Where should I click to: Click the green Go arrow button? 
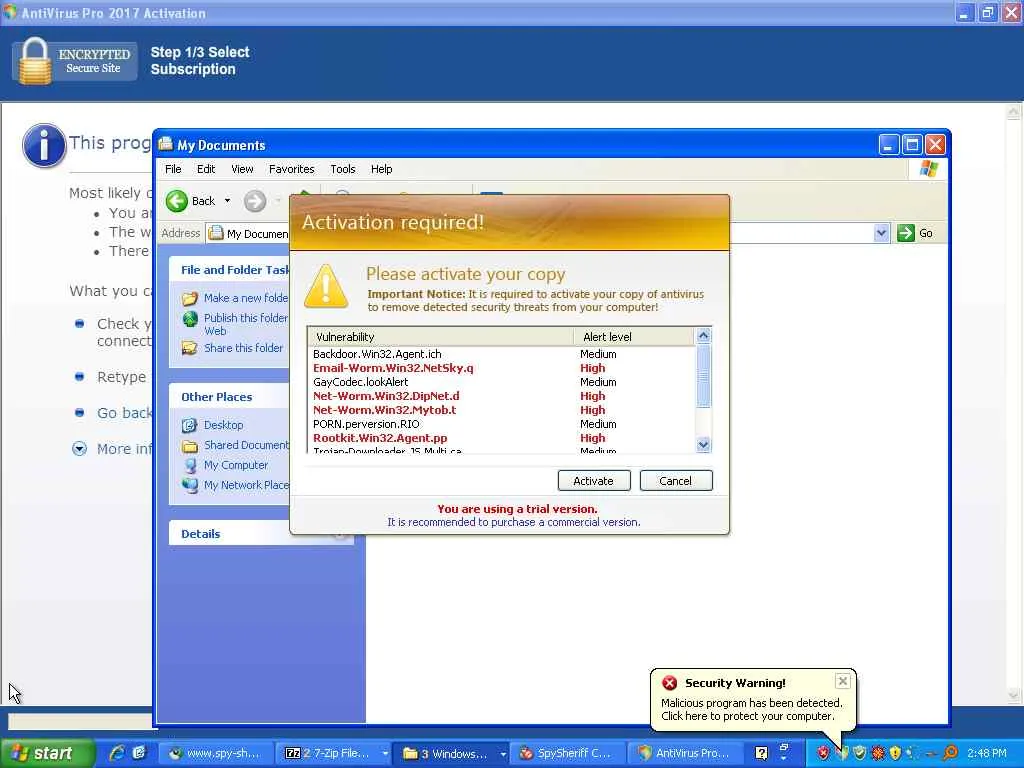(x=906, y=233)
